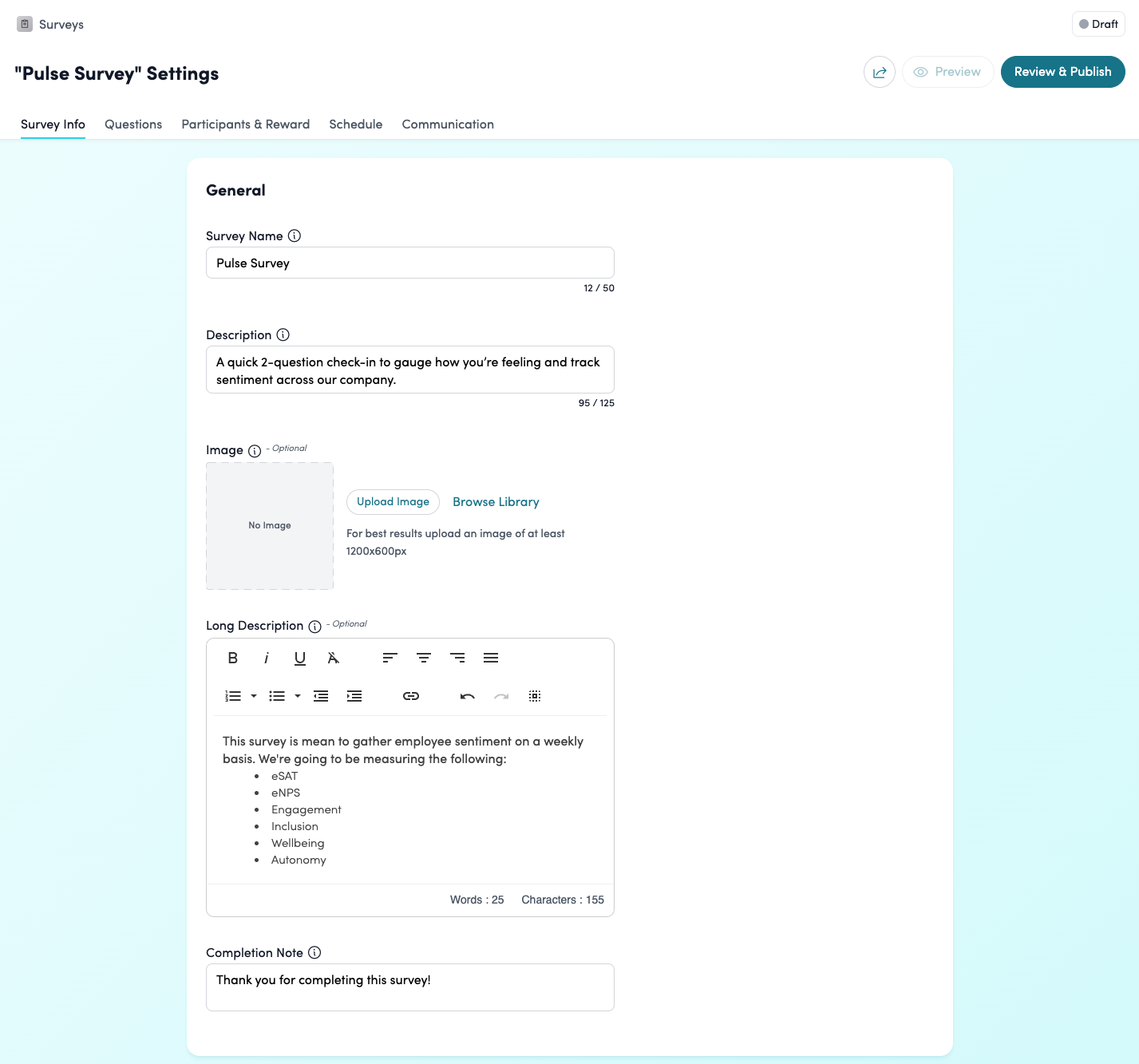Image resolution: width=1139 pixels, height=1064 pixels.
Task: Undo last edit in long description
Action: point(468,696)
